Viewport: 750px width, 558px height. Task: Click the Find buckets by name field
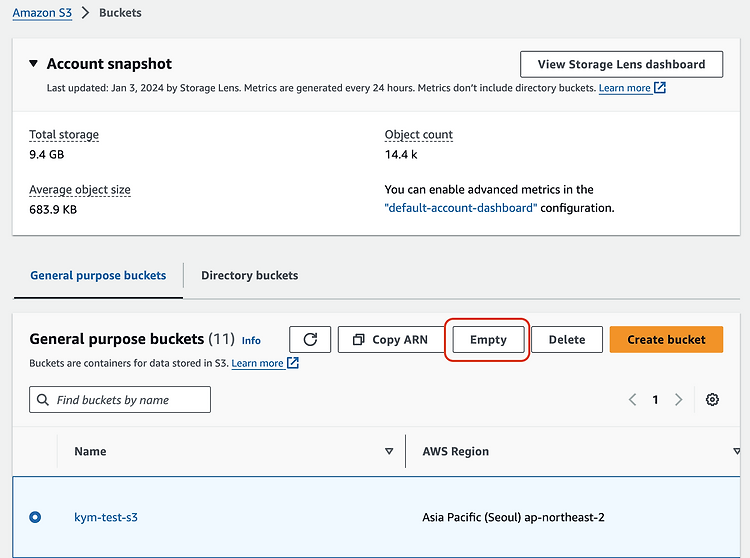point(120,399)
